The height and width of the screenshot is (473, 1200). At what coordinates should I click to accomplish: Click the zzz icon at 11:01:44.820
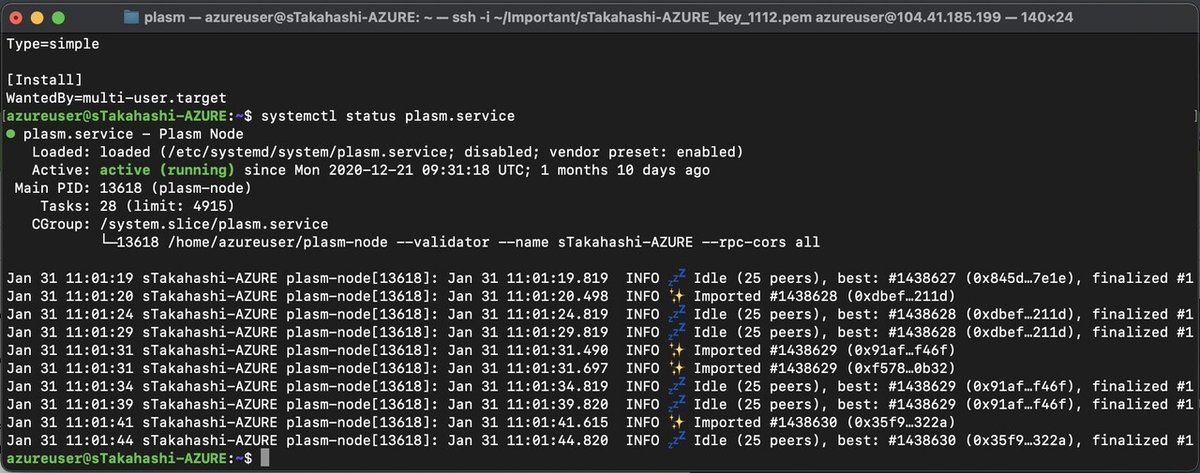(x=675, y=440)
